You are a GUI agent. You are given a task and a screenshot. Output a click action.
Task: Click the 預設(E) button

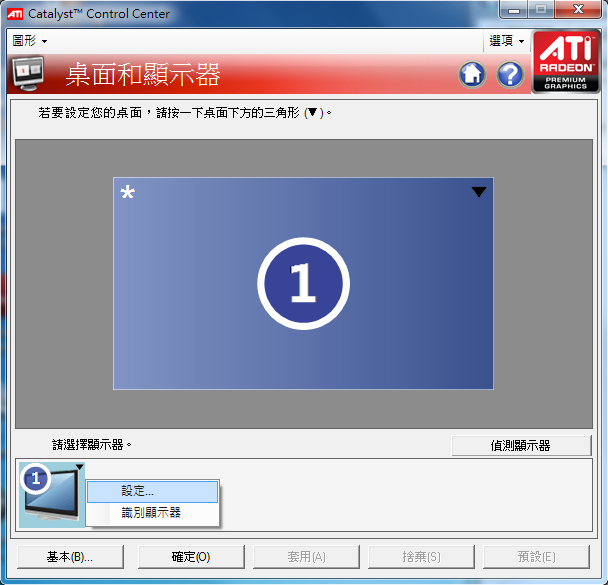536,557
